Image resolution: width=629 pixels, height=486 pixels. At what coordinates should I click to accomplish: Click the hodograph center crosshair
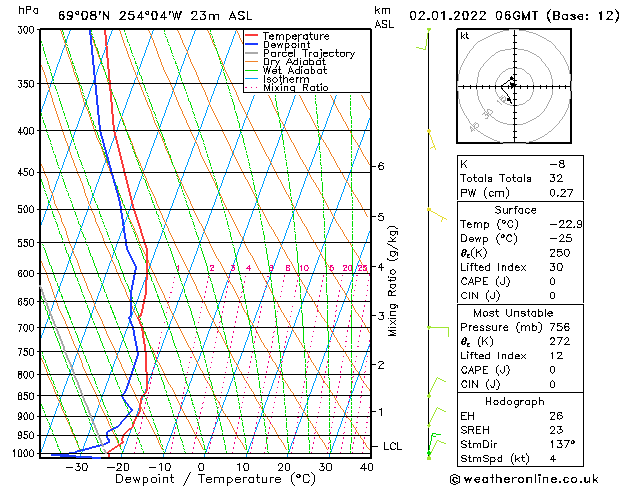(x=514, y=86)
